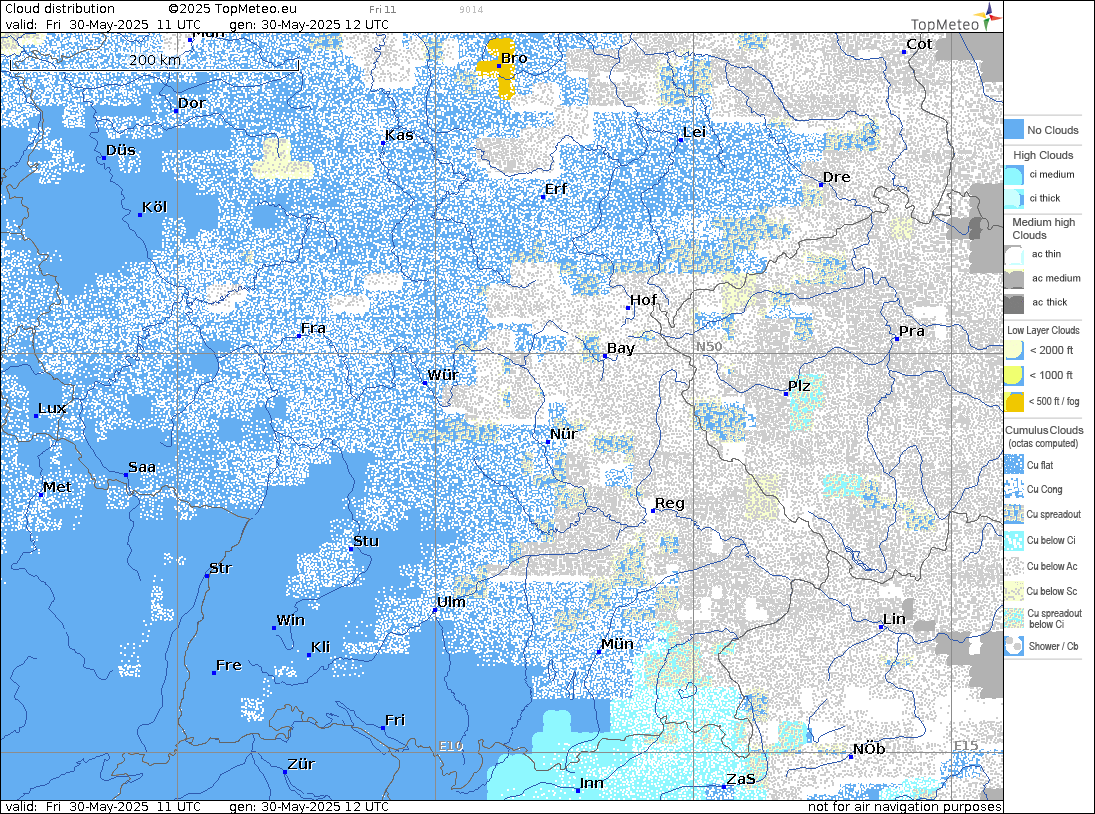The image size is (1095, 814).
Task: Click the Dre city marker
Action: 821,184
